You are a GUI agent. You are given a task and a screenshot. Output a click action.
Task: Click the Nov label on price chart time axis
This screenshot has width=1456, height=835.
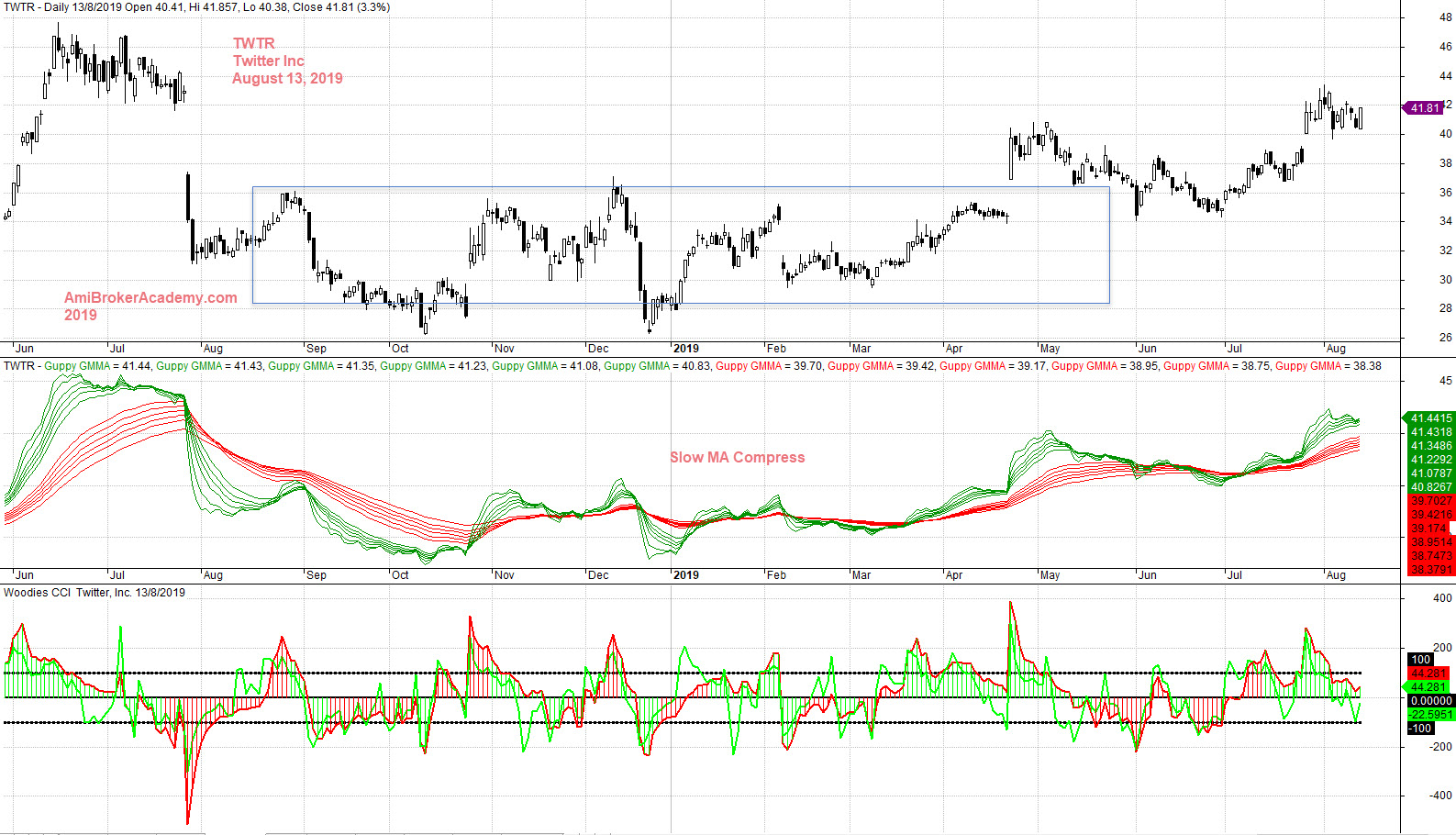(504, 349)
